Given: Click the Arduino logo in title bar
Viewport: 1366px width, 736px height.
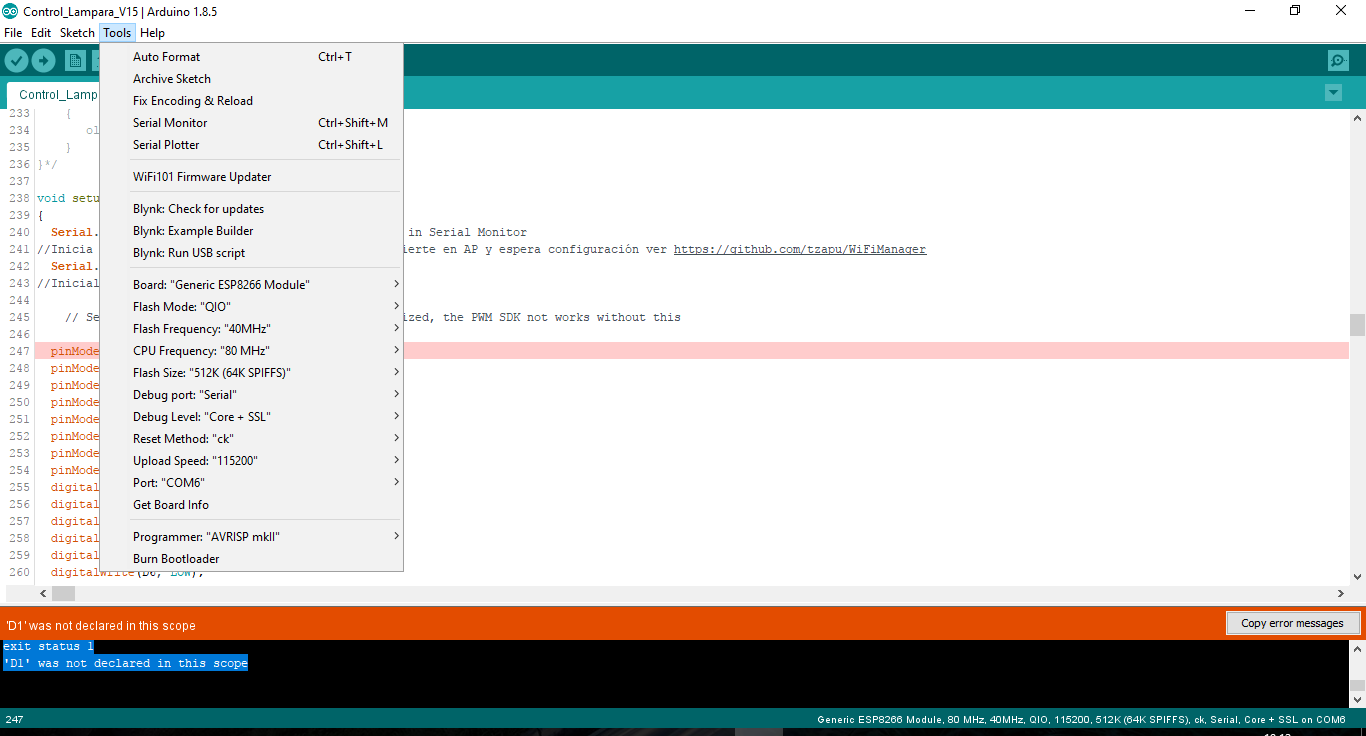Looking at the screenshot, I should (x=10, y=11).
